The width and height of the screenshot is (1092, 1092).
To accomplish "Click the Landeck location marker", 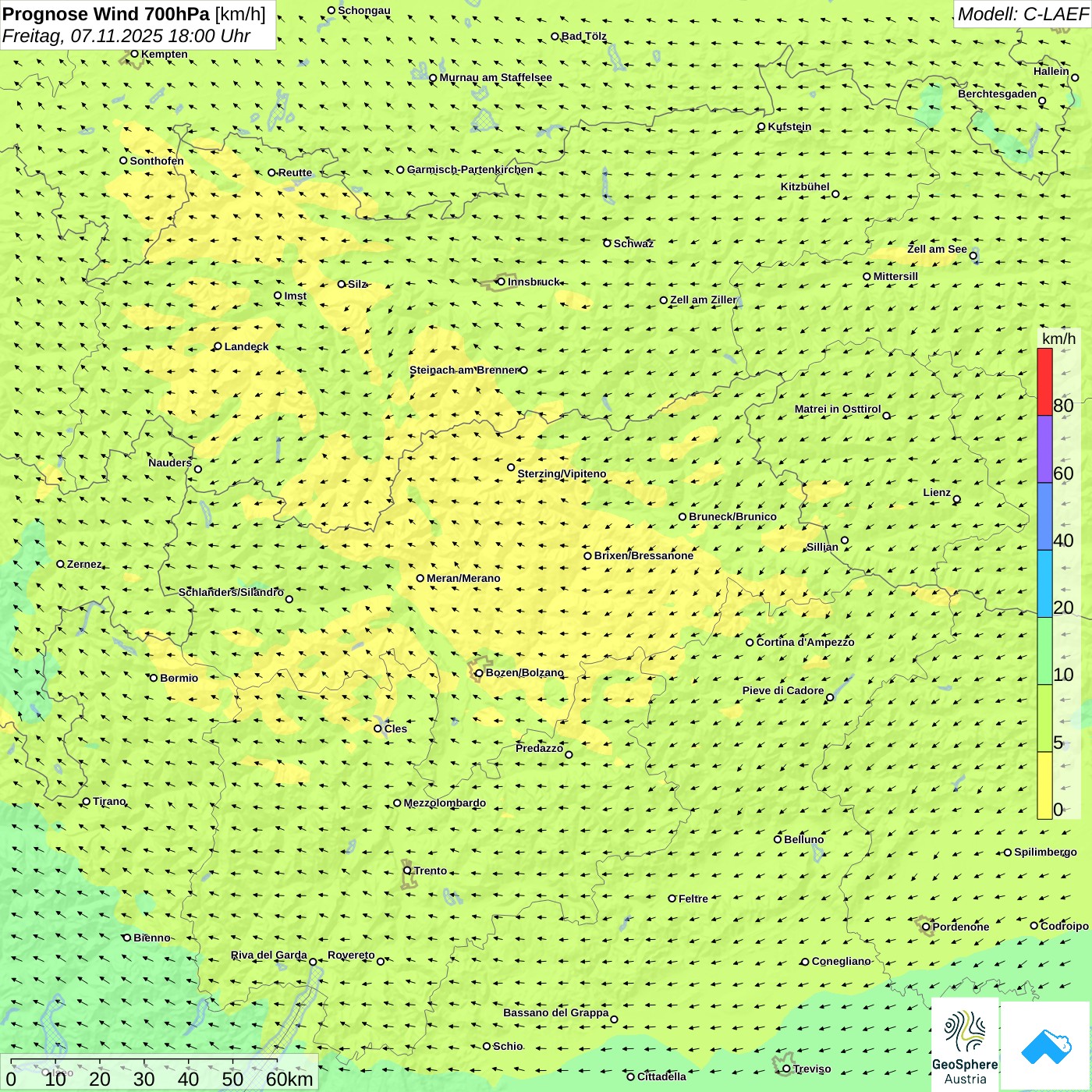I will (x=218, y=346).
